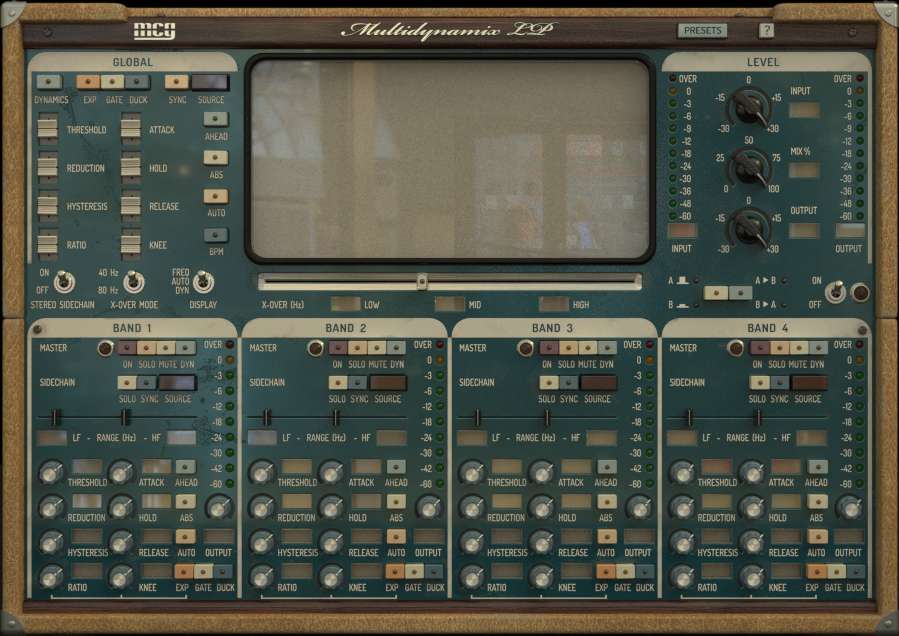Image resolution: width=899 pixels, height=636 pixels.
Task: Adjust the global REDUCTION wheel
Action: (x=48, y=167)
